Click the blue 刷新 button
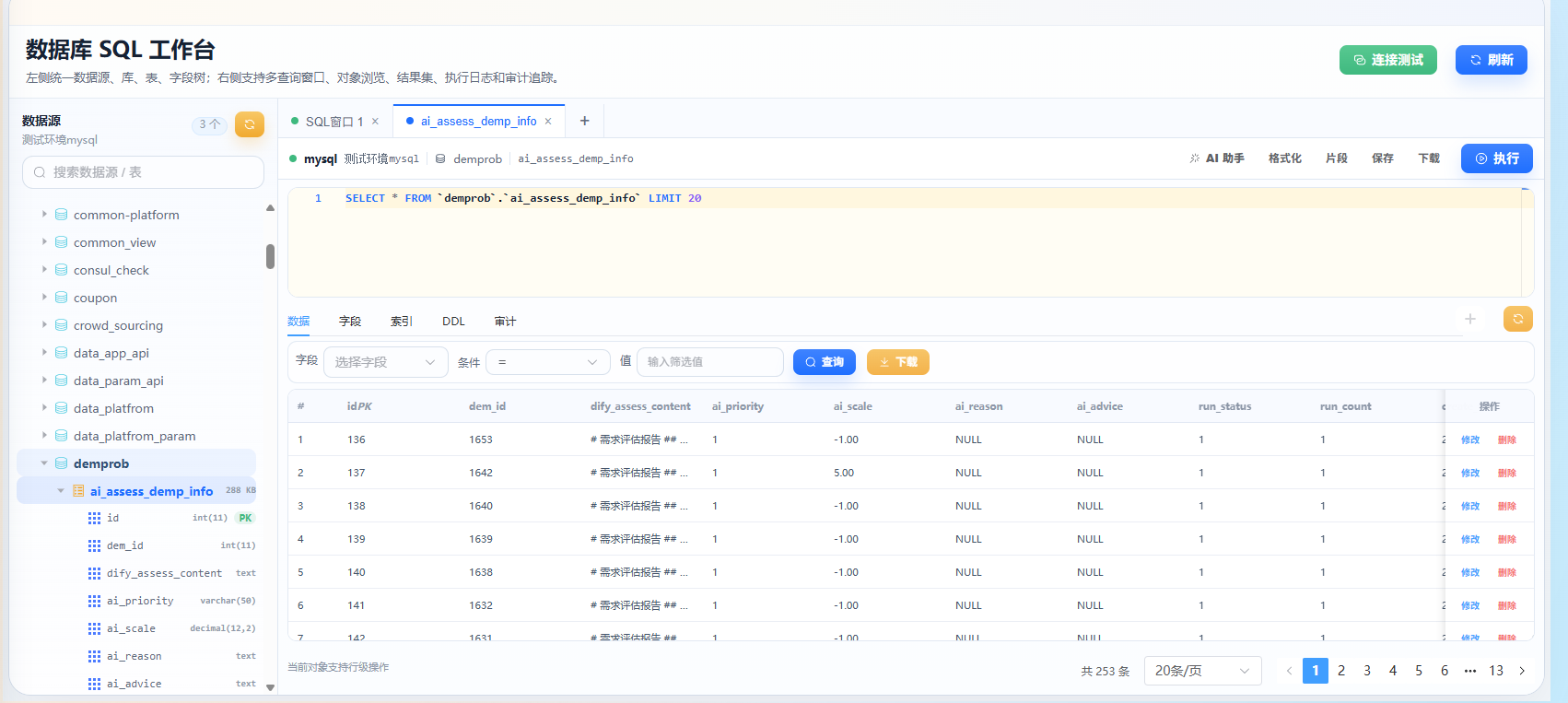The height and width of the screenshot is (703, 1568). click(1492, 60)
